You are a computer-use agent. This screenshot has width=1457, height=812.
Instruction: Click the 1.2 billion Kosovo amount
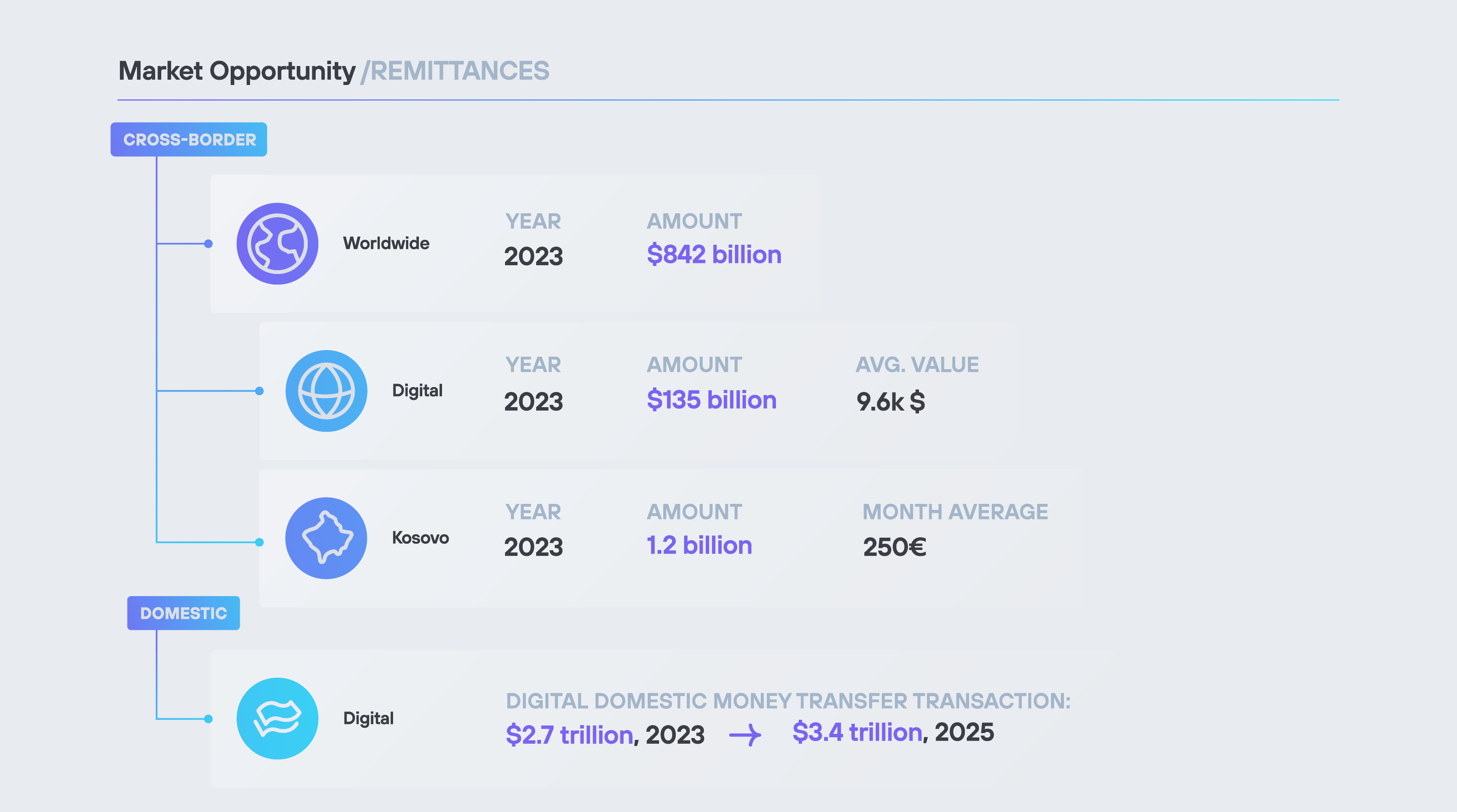699,545
